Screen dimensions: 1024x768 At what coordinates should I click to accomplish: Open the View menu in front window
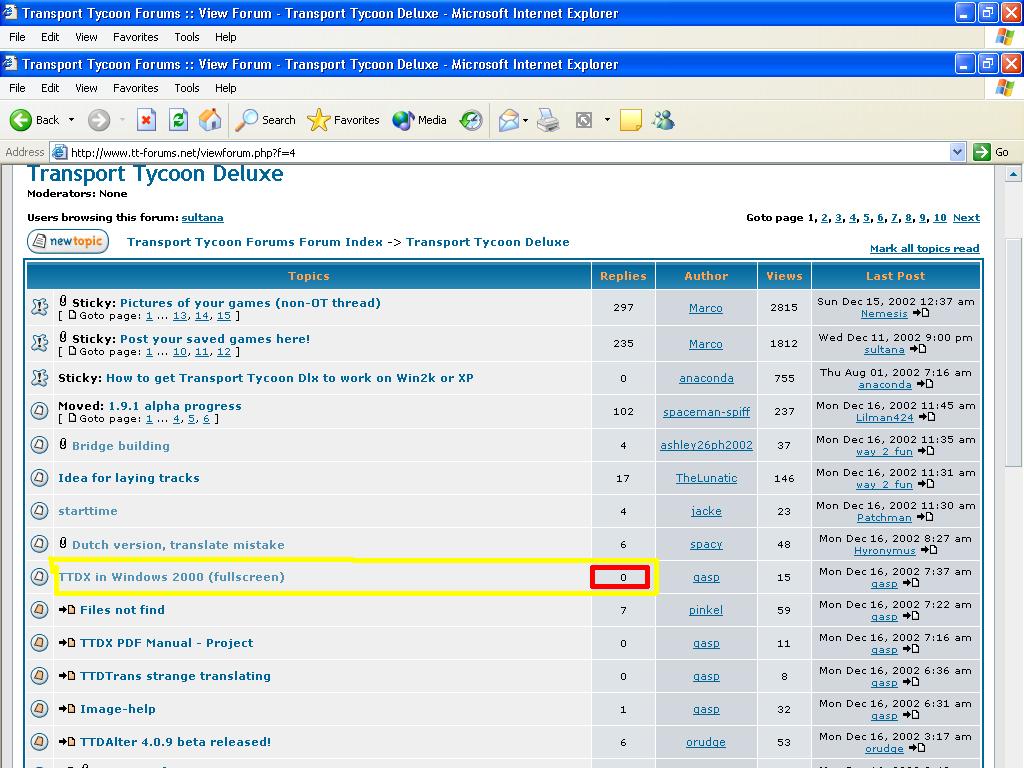(86, 88)
